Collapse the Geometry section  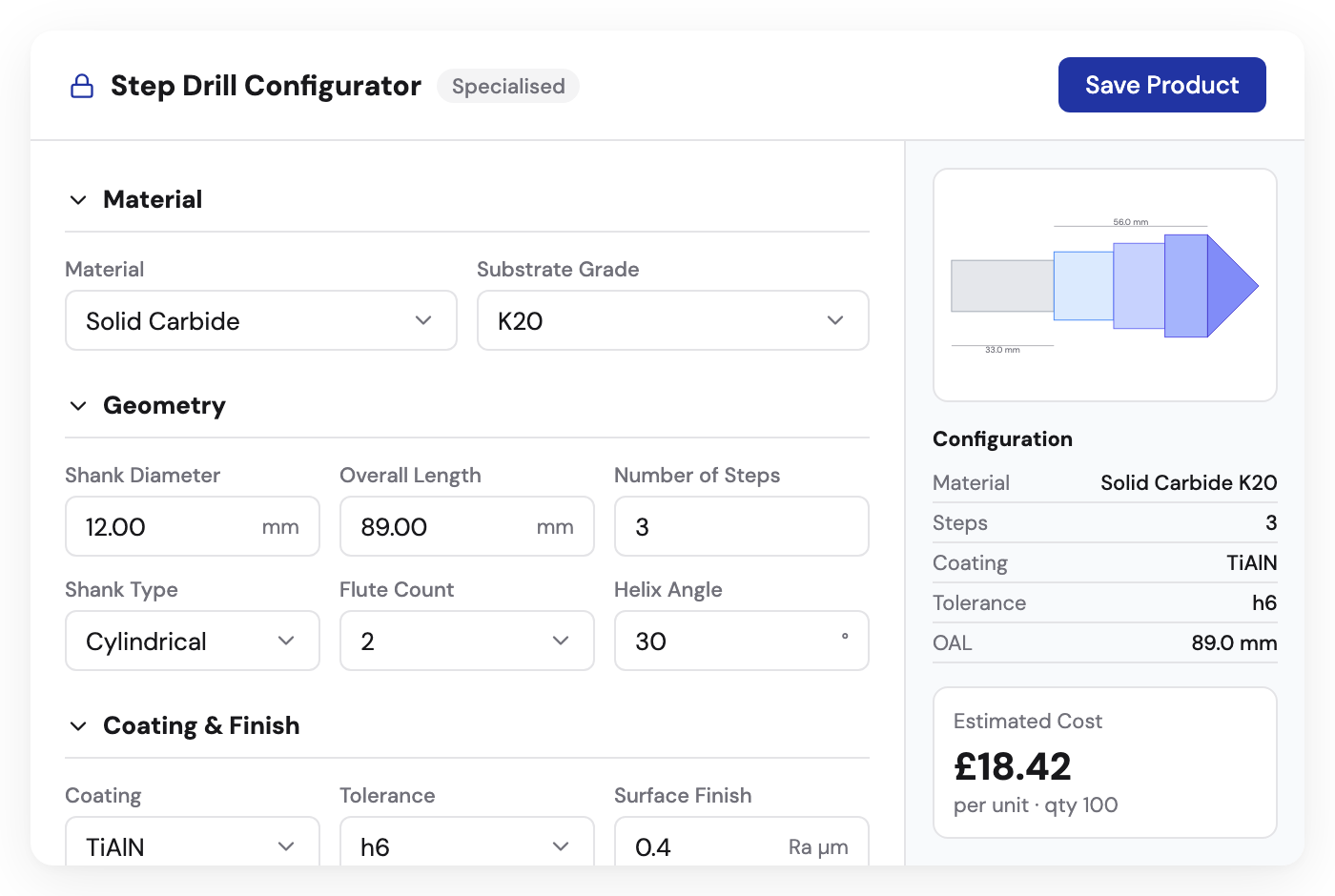(79, 405)
